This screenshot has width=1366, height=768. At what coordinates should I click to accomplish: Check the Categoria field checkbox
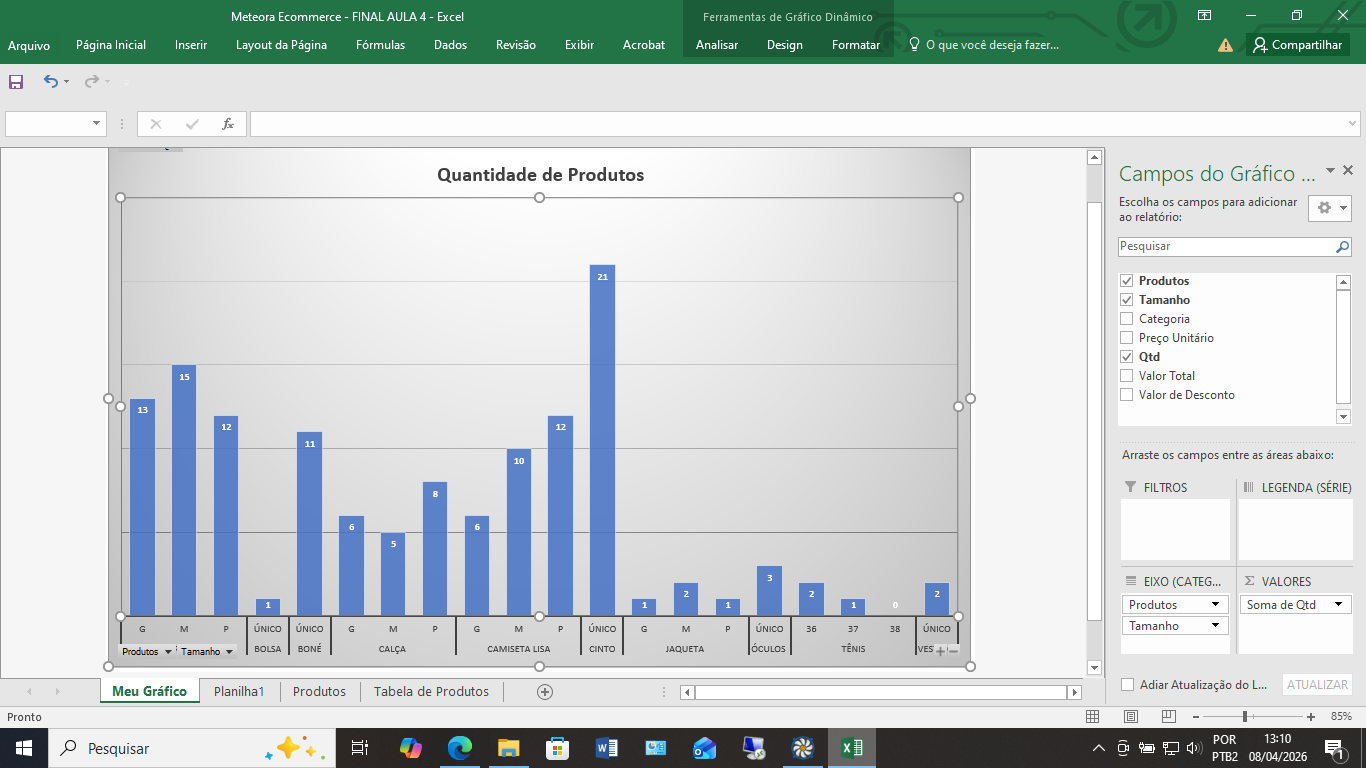coord(1127,319)
